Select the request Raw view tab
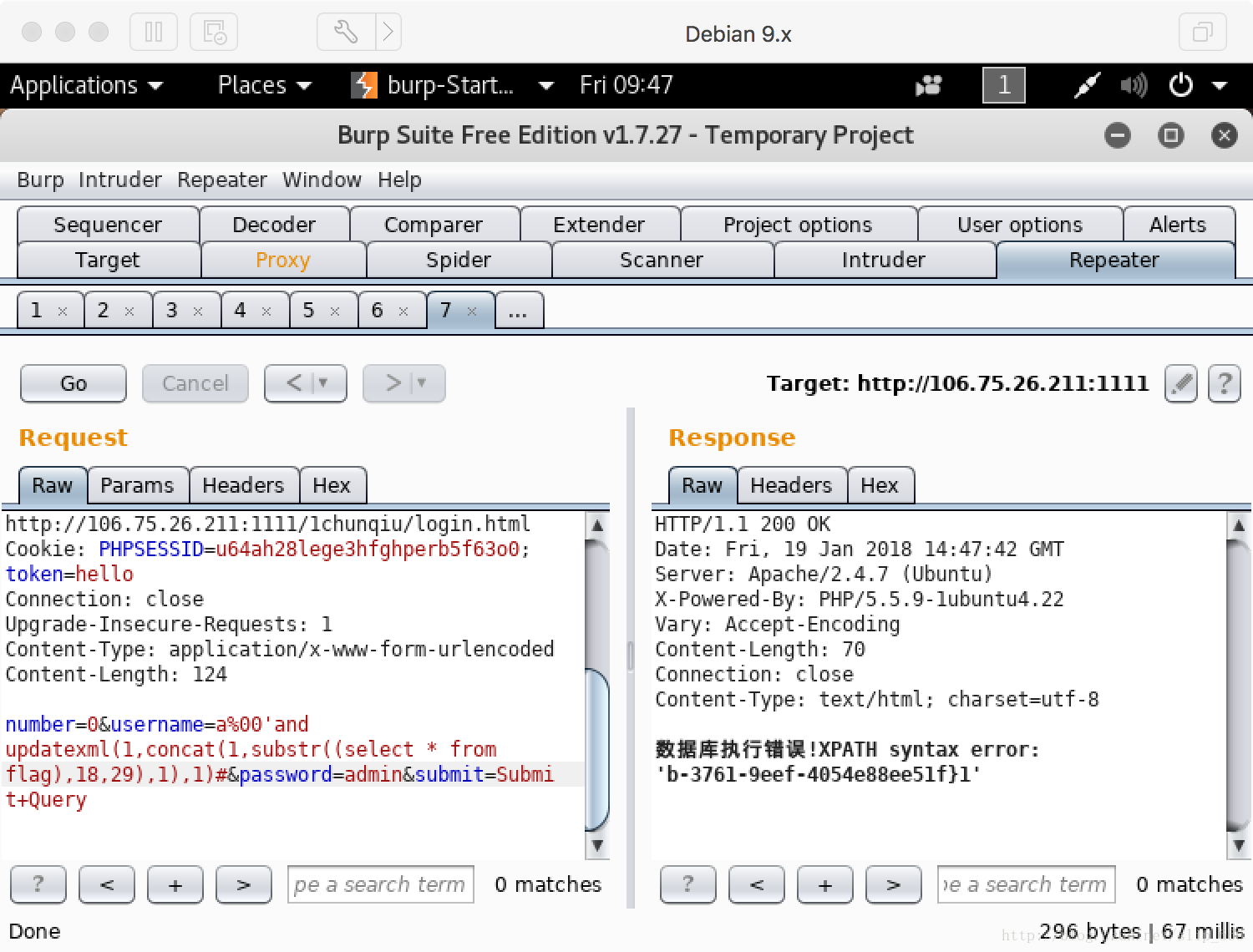This screenshot has width=1253, height=952. 52,485
